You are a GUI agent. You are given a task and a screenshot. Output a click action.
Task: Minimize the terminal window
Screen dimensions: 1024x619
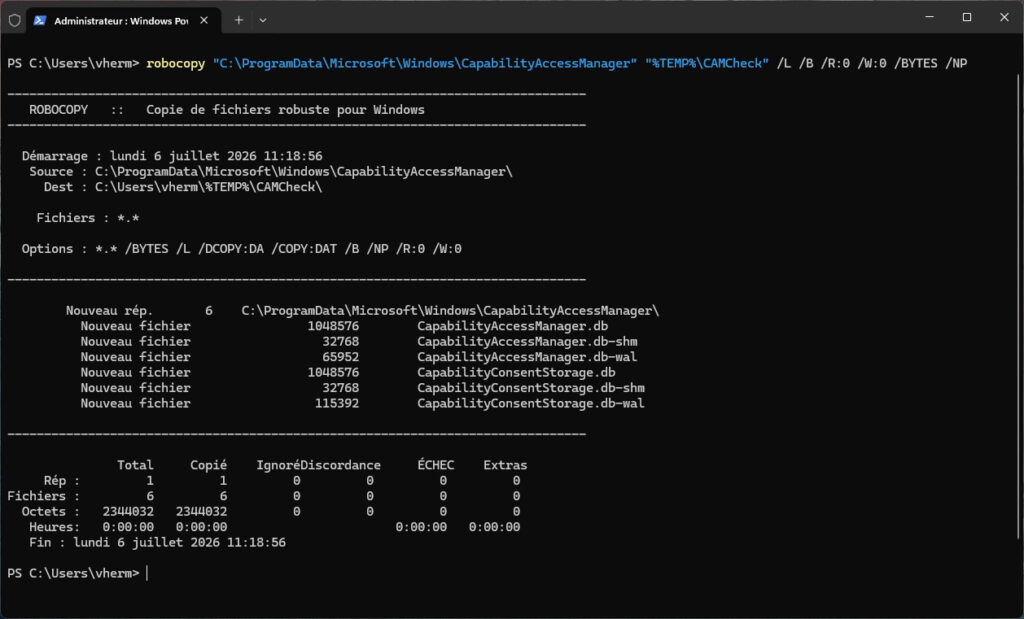[929, 18]
